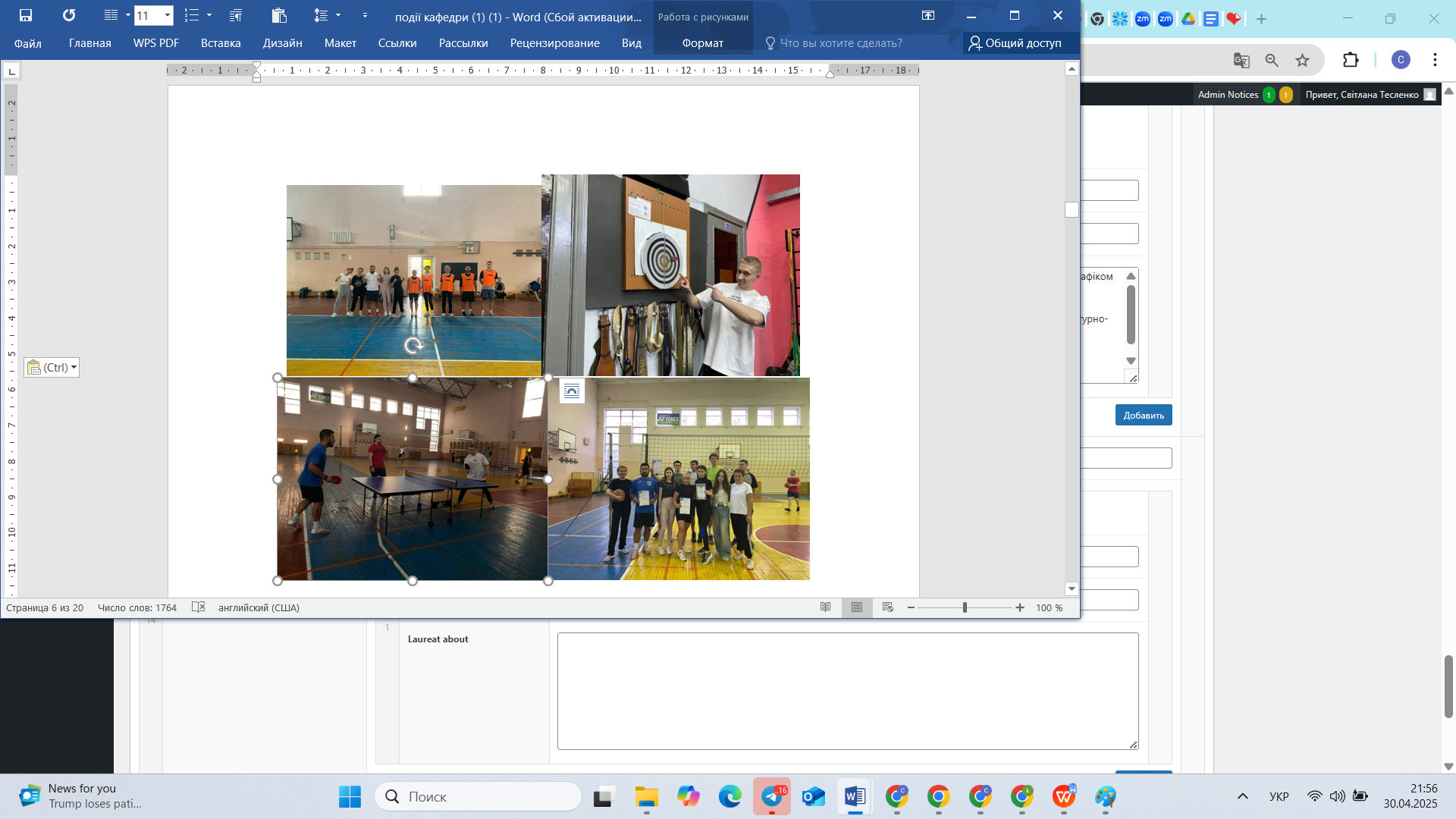Click the zoom out minus button

[x=911, y=607]
